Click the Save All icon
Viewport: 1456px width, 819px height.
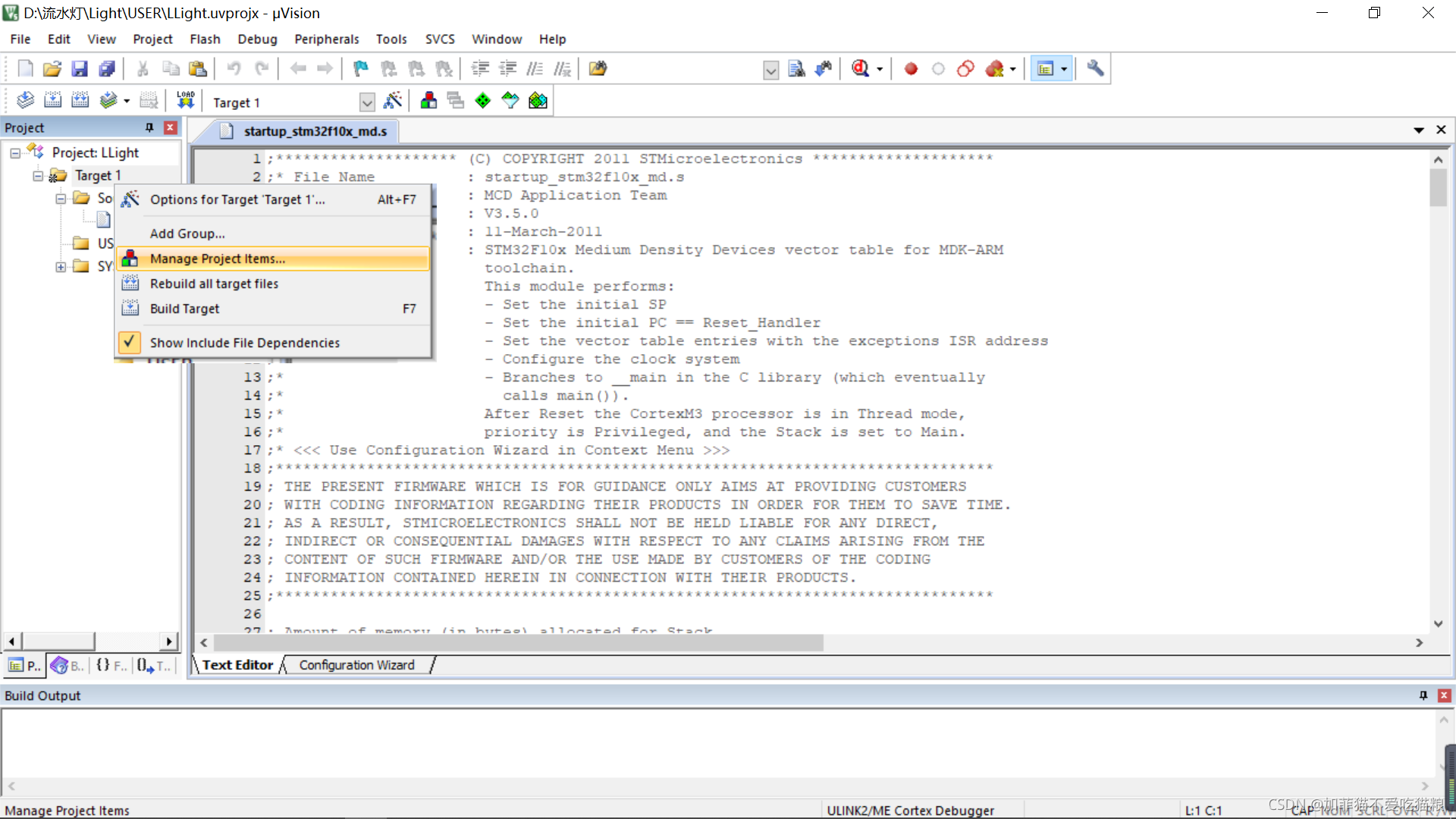107,69
